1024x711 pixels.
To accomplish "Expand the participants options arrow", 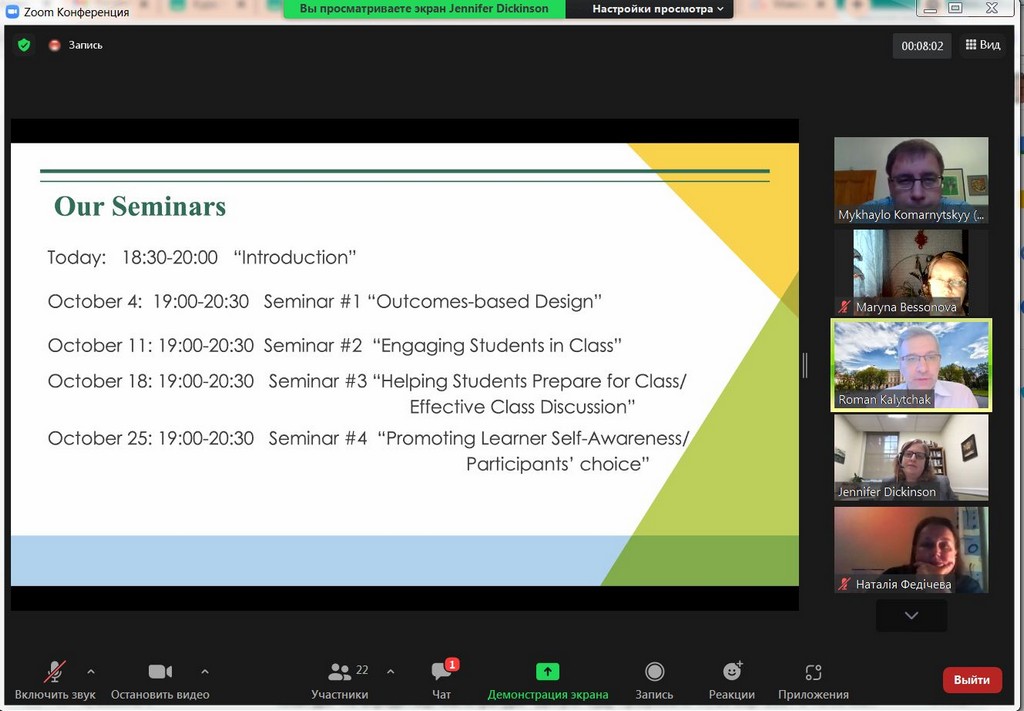I will tap(390, 671).
